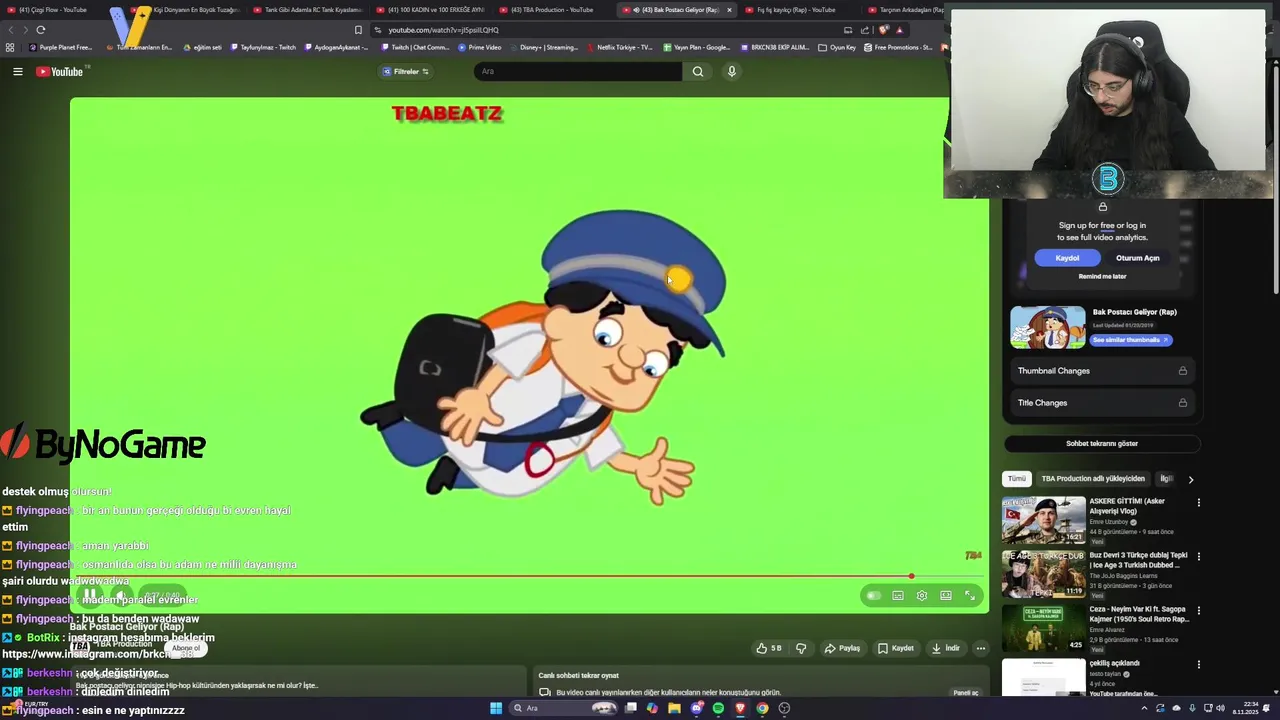Expand Title Changes section
This screenshot has height=720, width=1280.
tap(1102, 403)
